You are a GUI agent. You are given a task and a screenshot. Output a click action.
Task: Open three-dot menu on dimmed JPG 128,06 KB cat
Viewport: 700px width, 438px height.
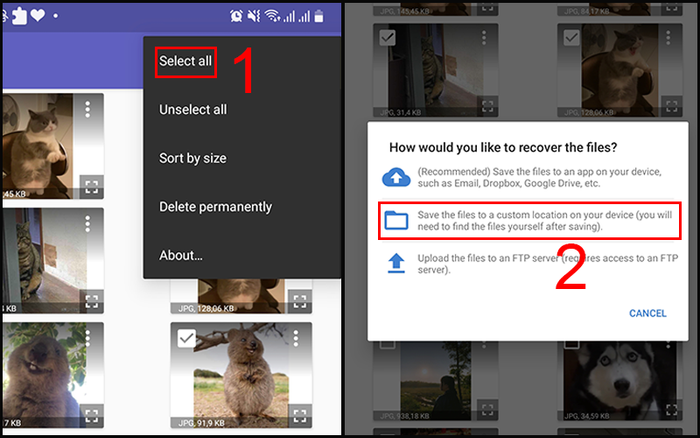668,38
